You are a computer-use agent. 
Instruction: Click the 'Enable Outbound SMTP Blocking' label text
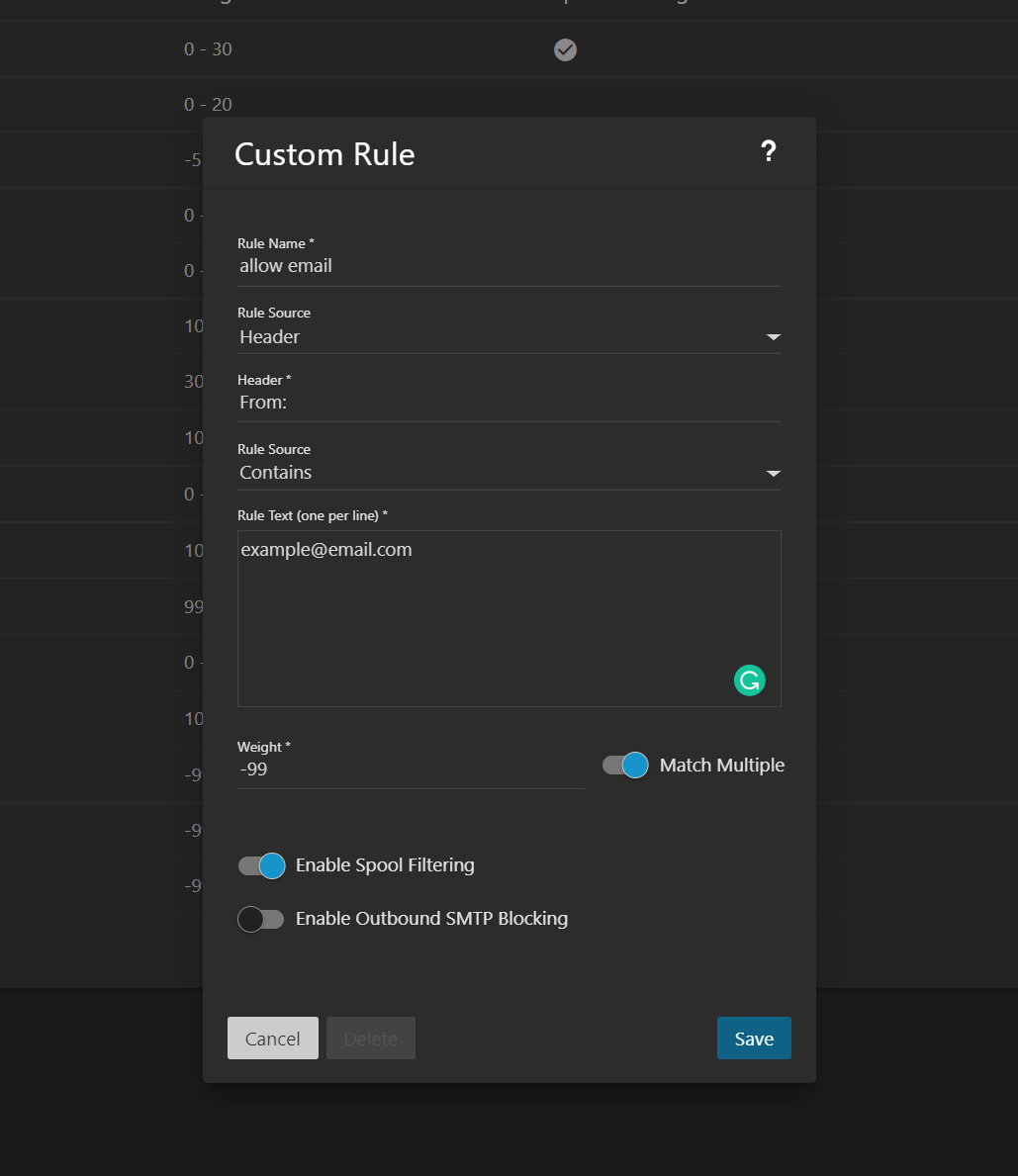pyautogui.click(x=431, y=919)
